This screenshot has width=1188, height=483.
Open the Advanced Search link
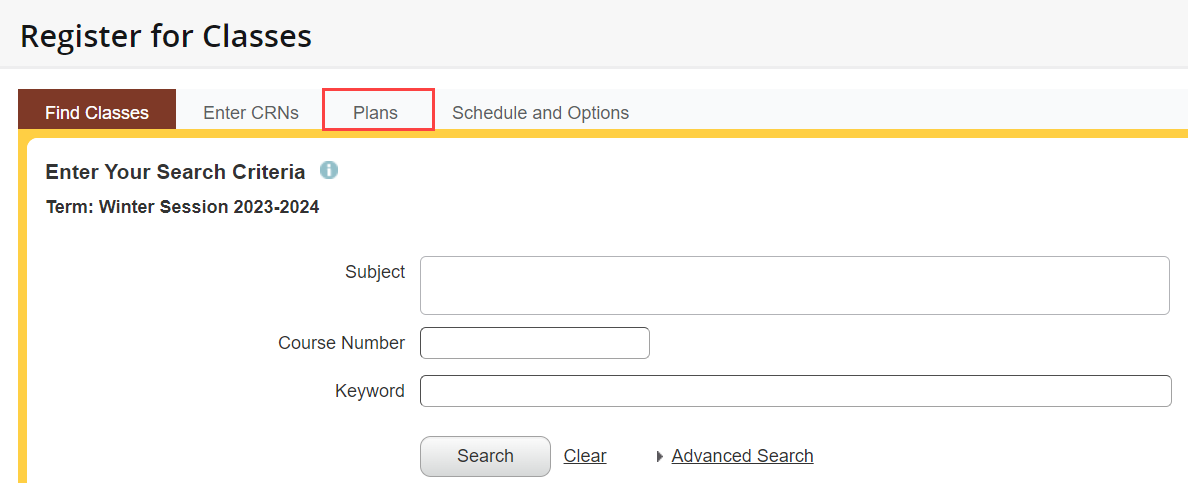click(742, 456)
